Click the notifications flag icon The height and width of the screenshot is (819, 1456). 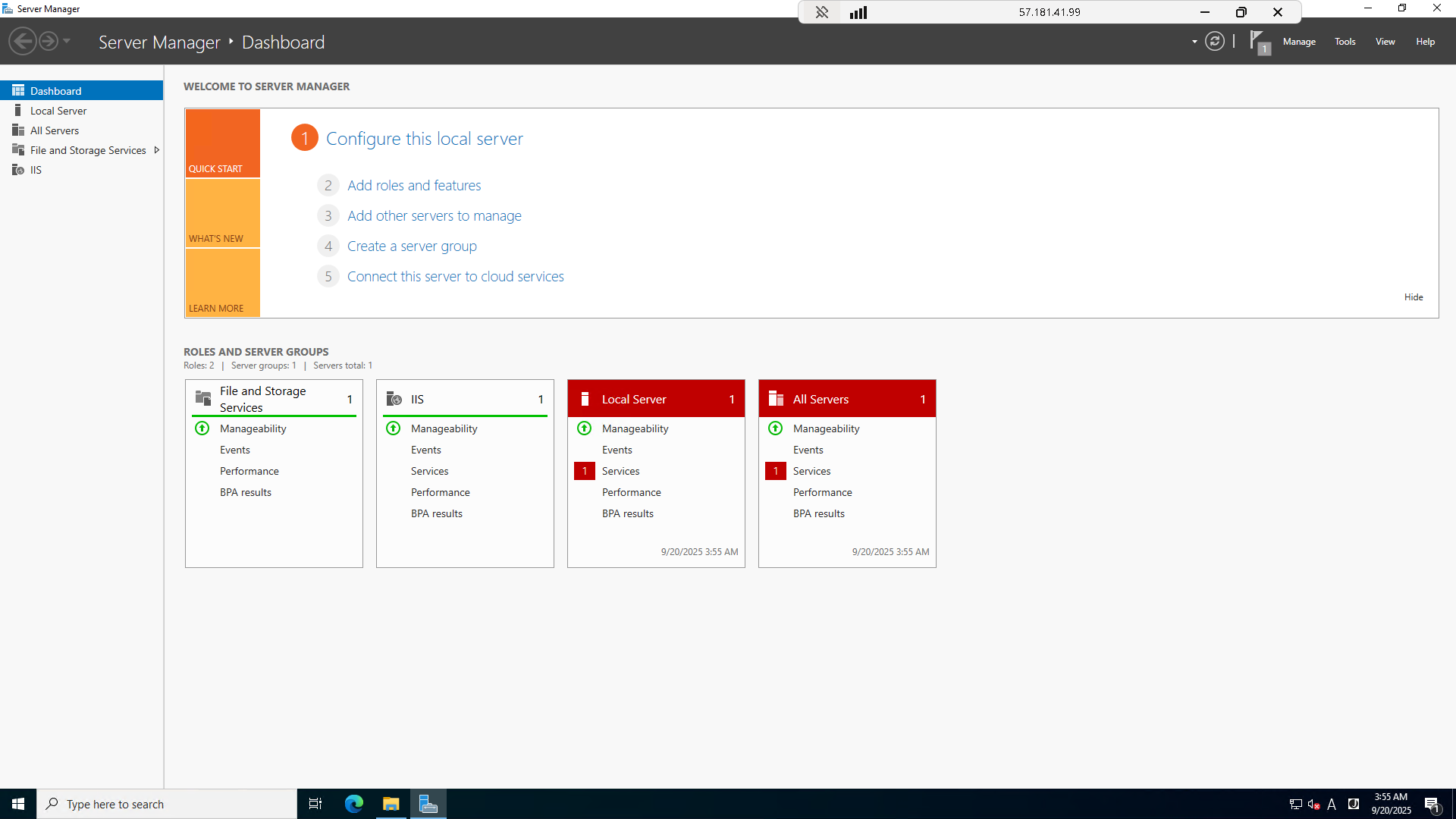coord(1258,42)
